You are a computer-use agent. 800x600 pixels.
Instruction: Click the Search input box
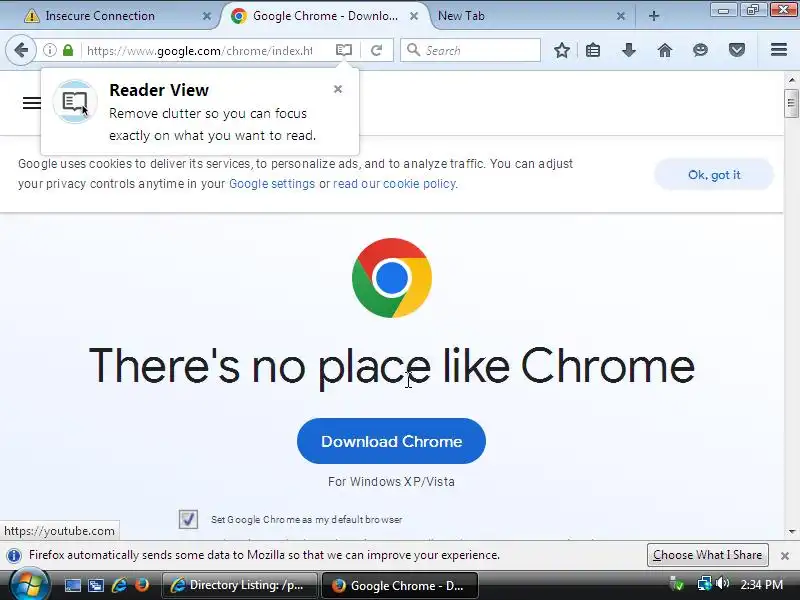470,50
